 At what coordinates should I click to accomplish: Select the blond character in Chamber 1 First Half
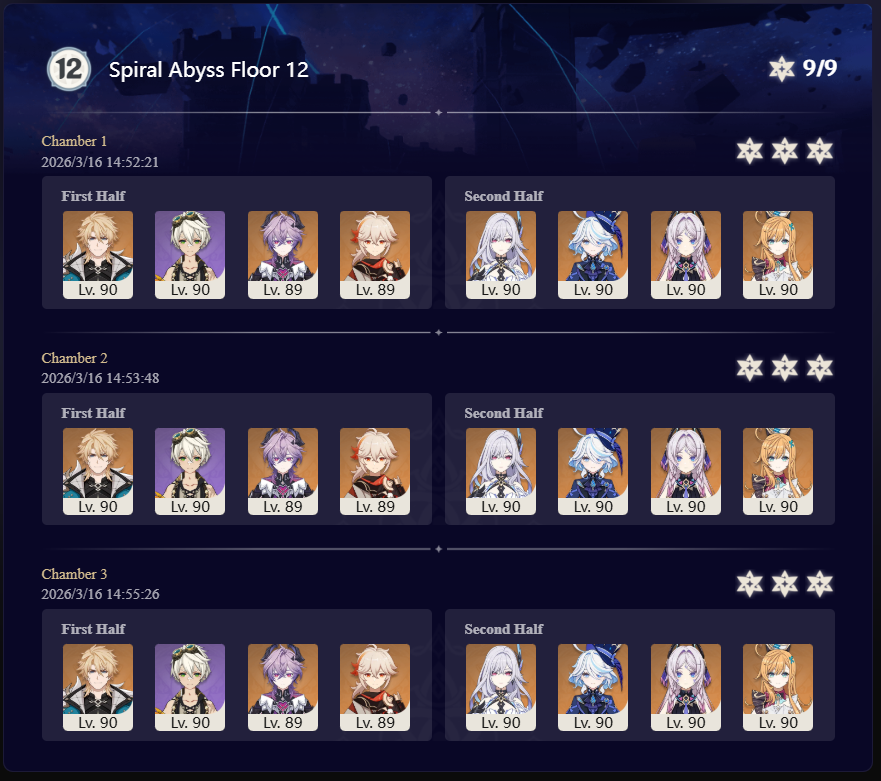pyautogui.click(x=98, y=255)
